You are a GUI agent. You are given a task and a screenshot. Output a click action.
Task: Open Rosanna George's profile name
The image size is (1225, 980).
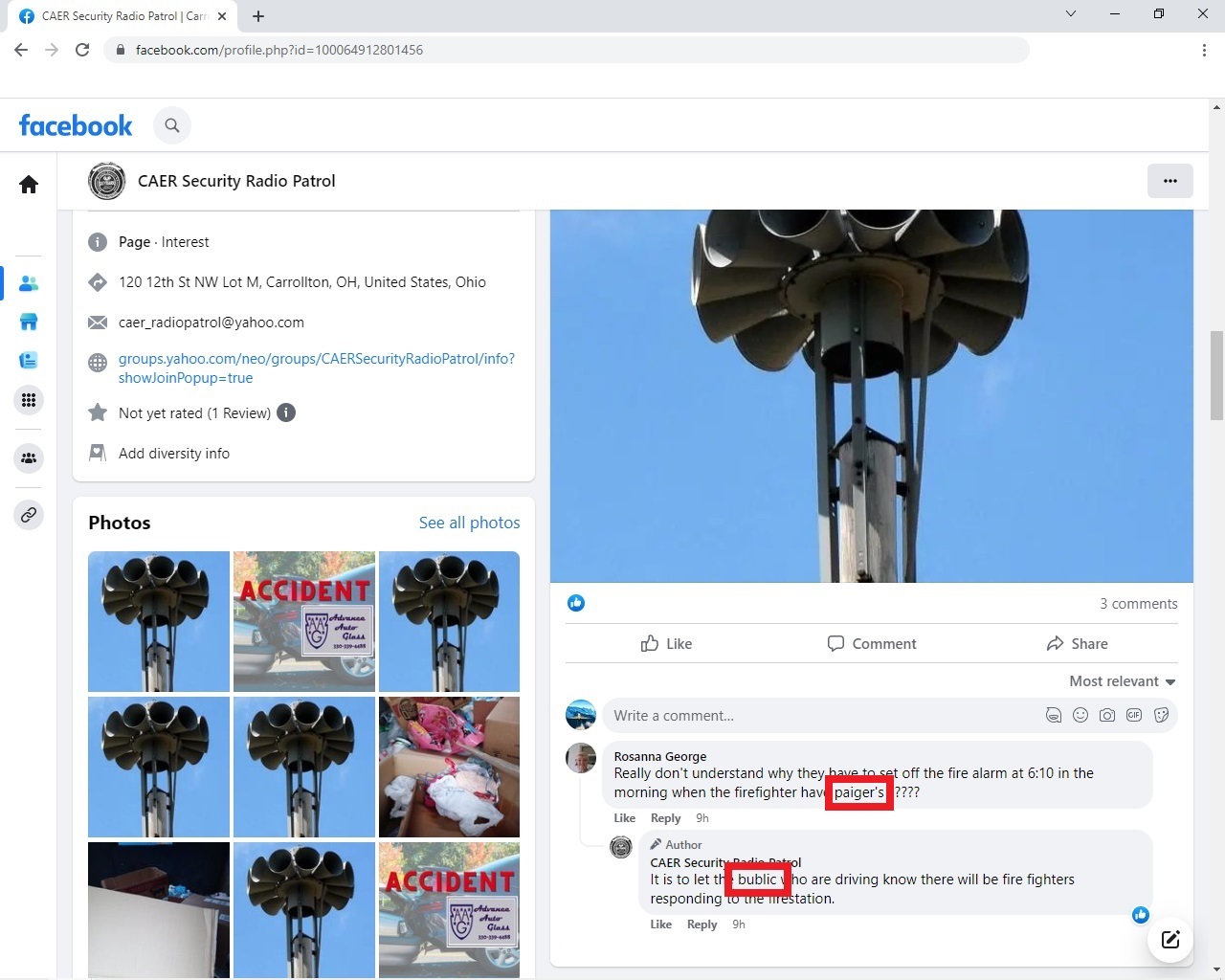[660, 756]
